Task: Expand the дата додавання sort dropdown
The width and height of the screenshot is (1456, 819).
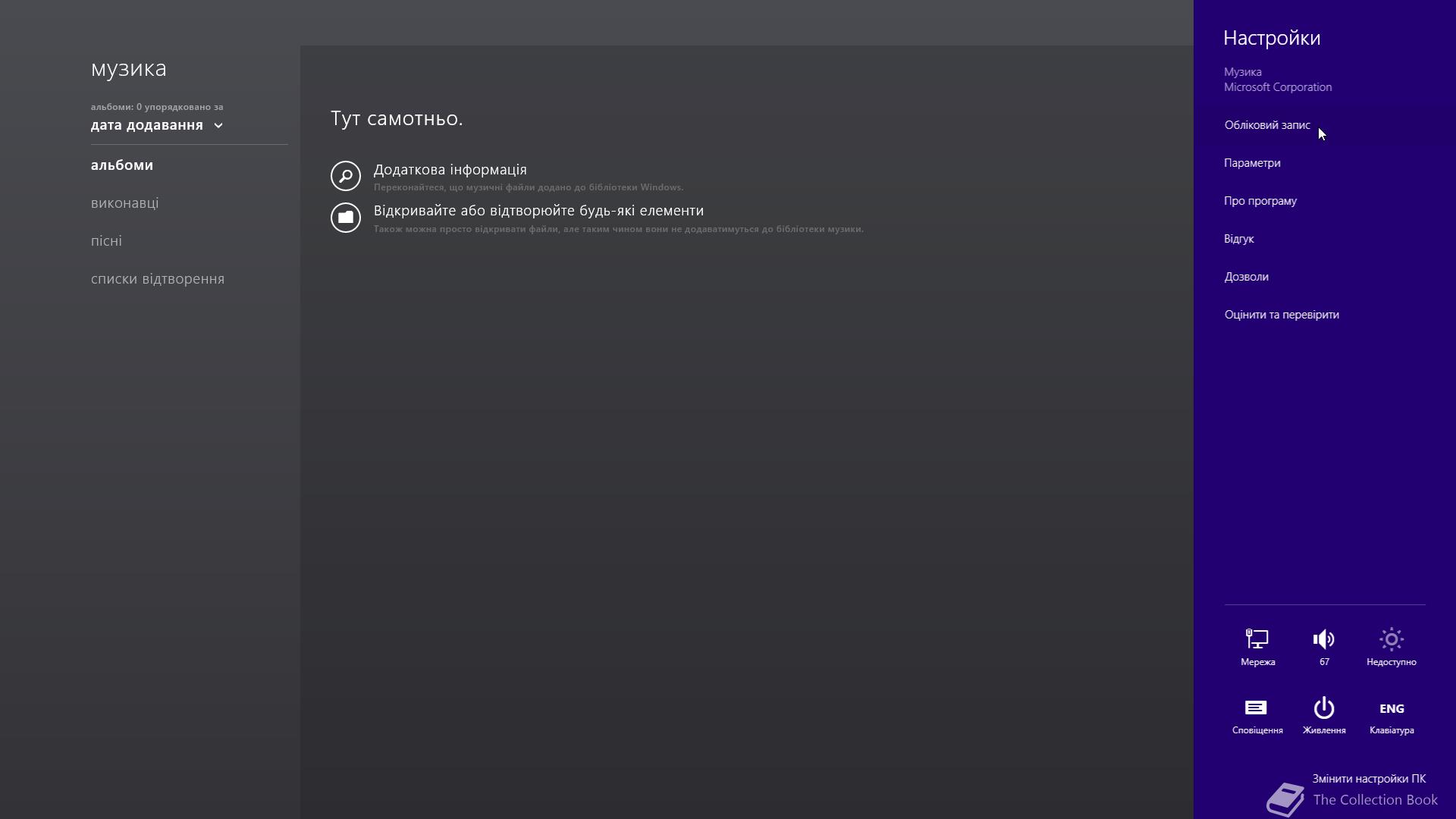Action: point(157,125)
